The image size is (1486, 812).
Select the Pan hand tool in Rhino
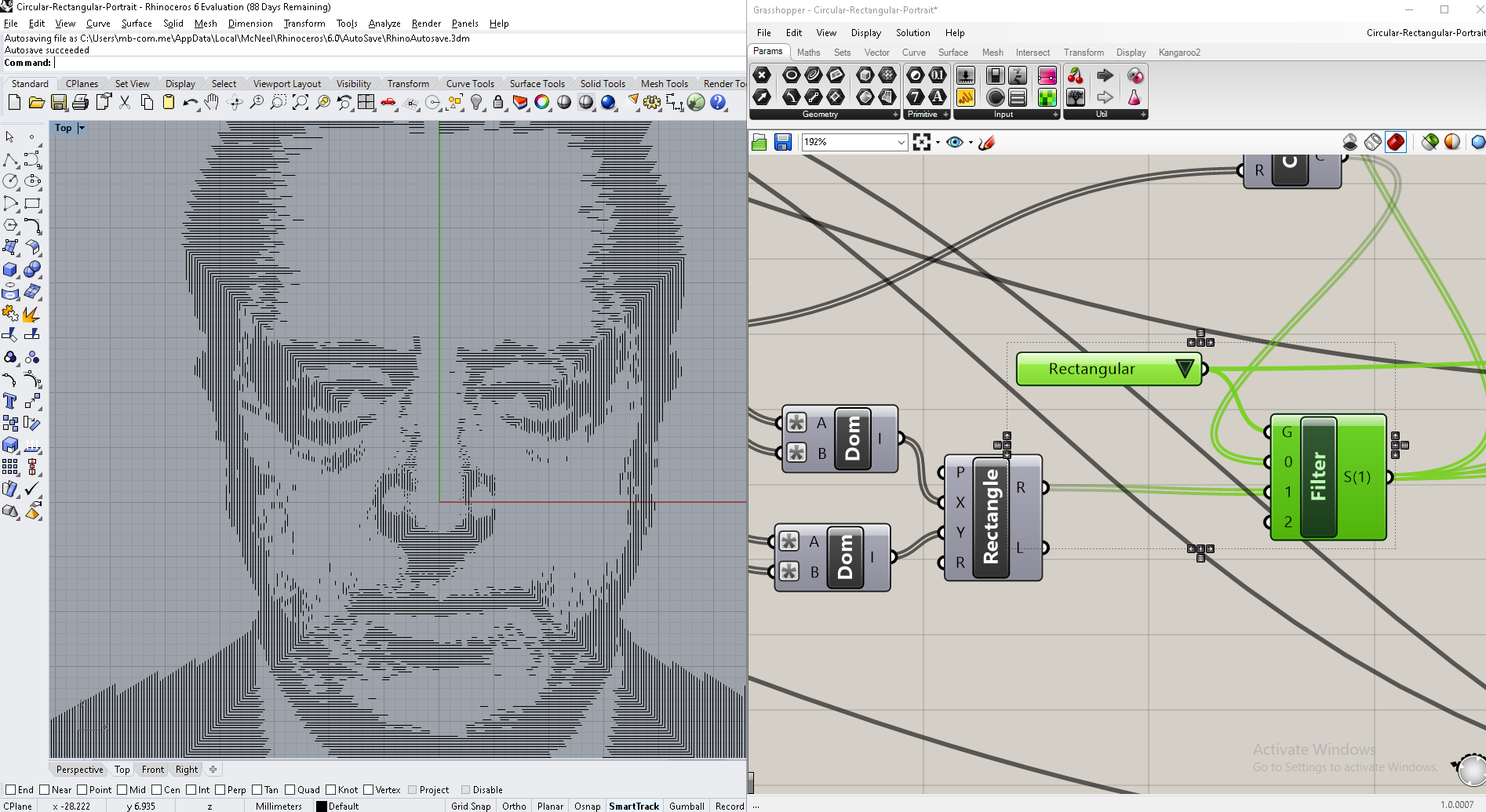coord(212,103)
